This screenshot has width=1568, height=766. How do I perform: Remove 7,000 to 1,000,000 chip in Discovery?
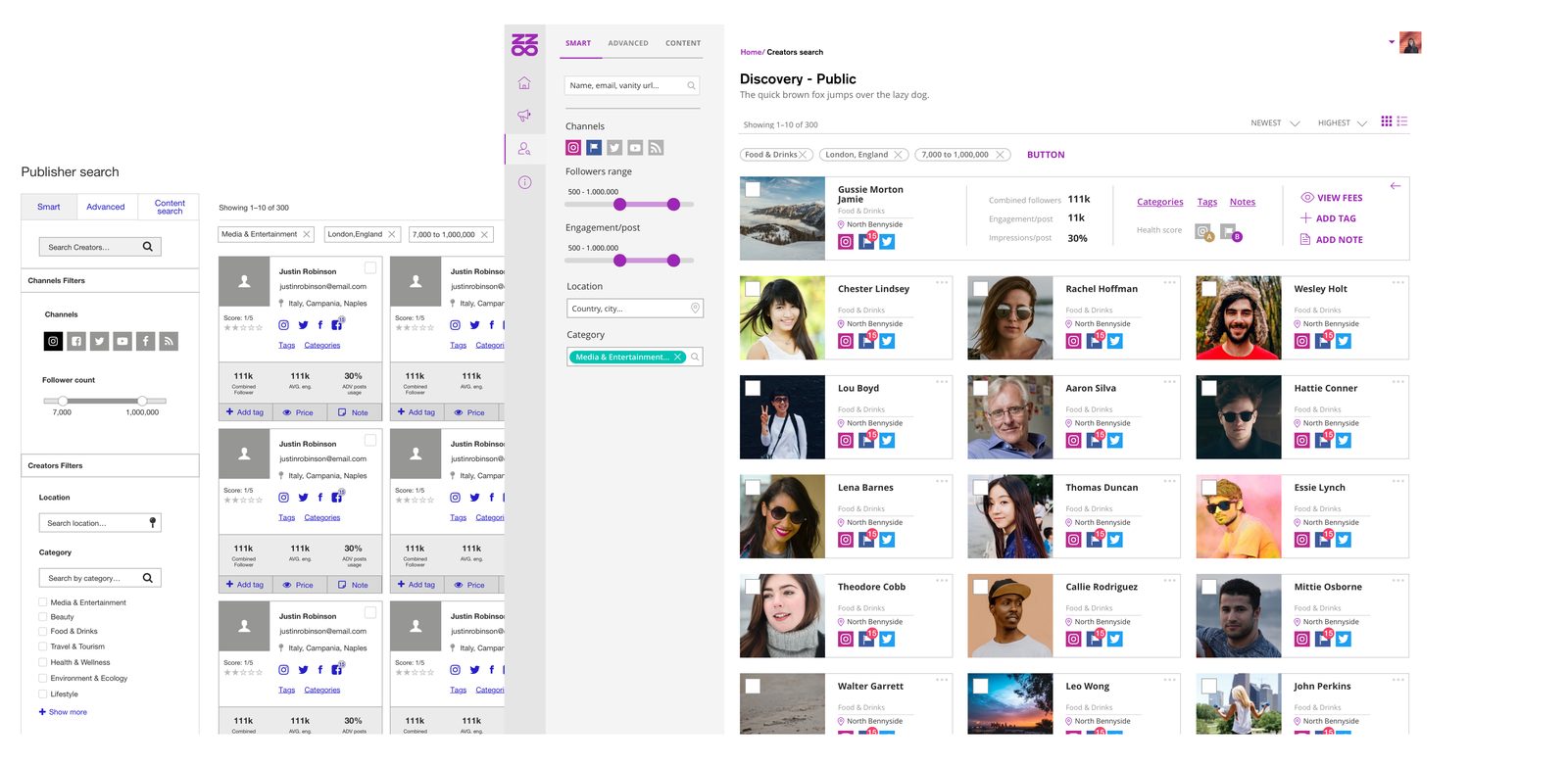click(1000, 155)
